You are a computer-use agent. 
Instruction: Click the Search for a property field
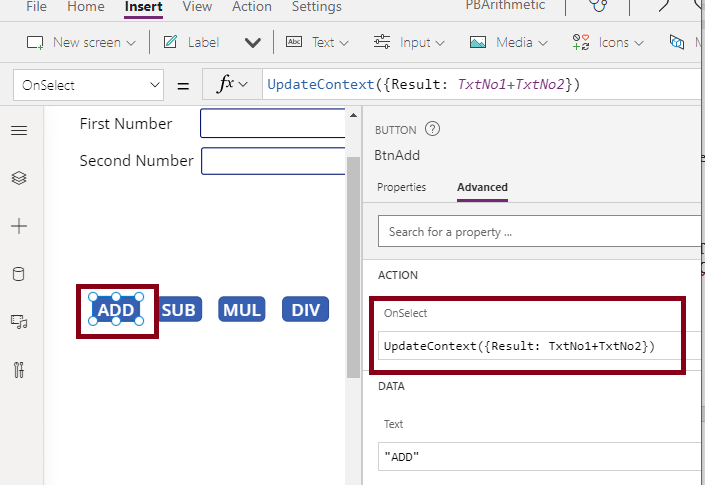[x=540, y=231]
